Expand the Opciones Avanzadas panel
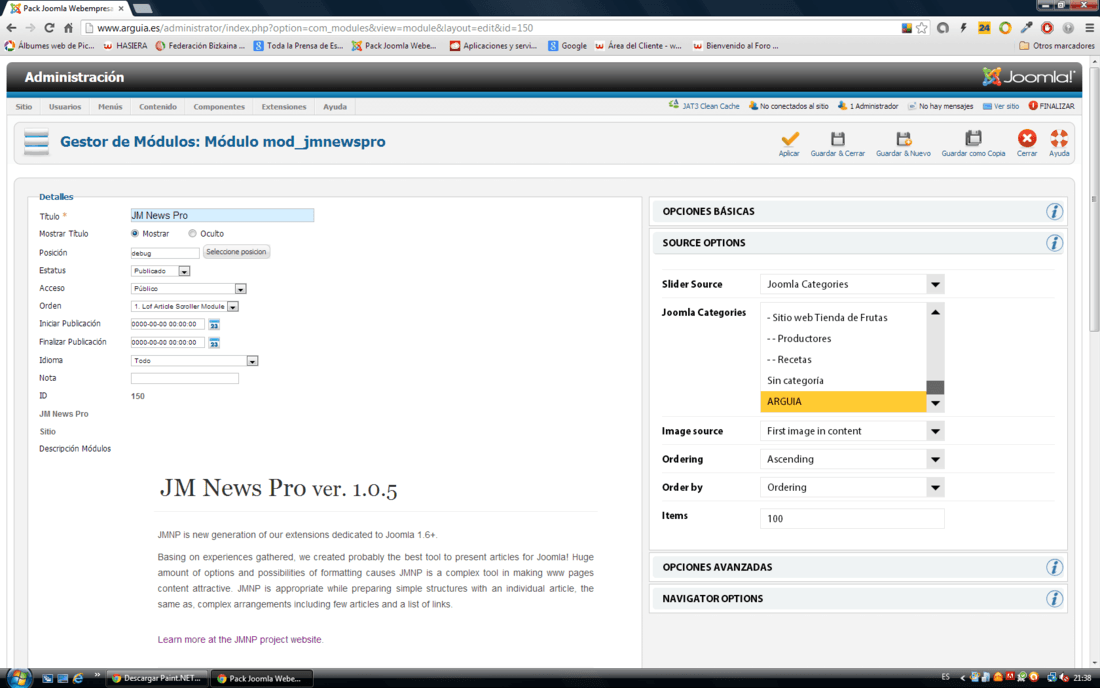The image size is (1100, 688). click(857, 567)
